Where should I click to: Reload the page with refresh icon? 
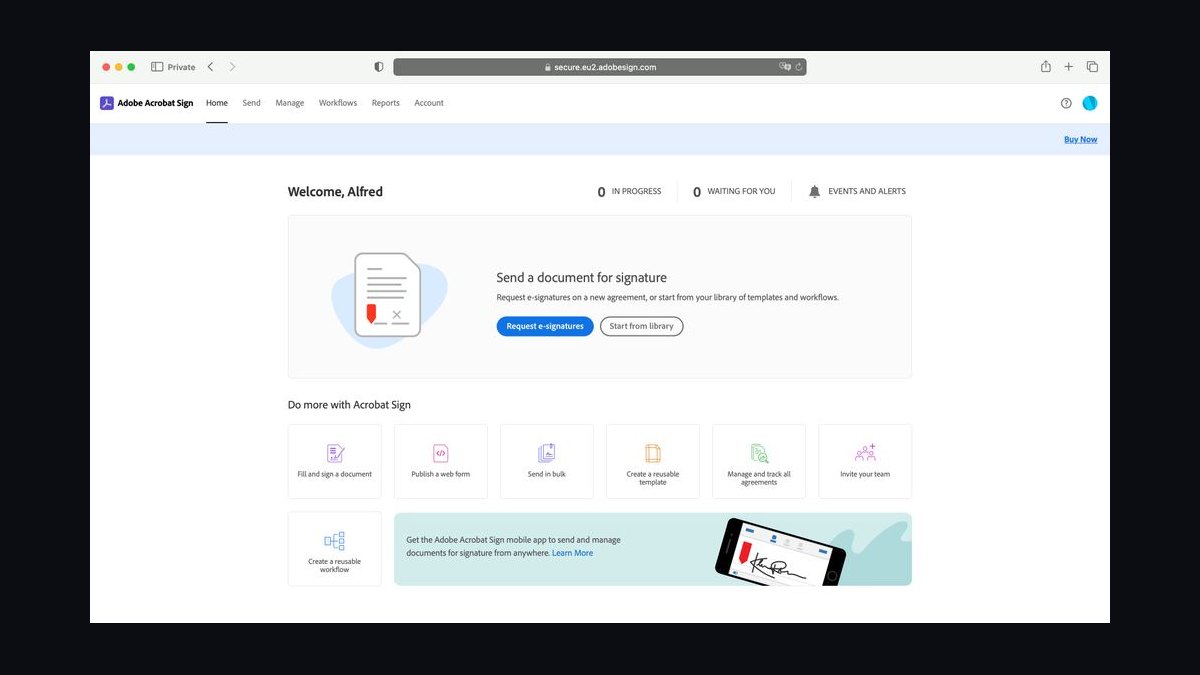799,67
